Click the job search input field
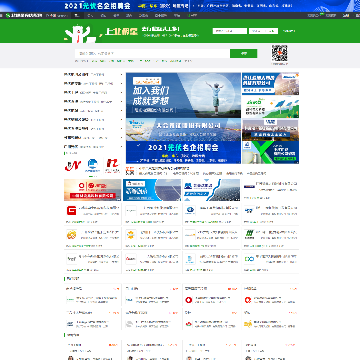The height and width of the screenshot is (360, 360). (x=152, y=53)
